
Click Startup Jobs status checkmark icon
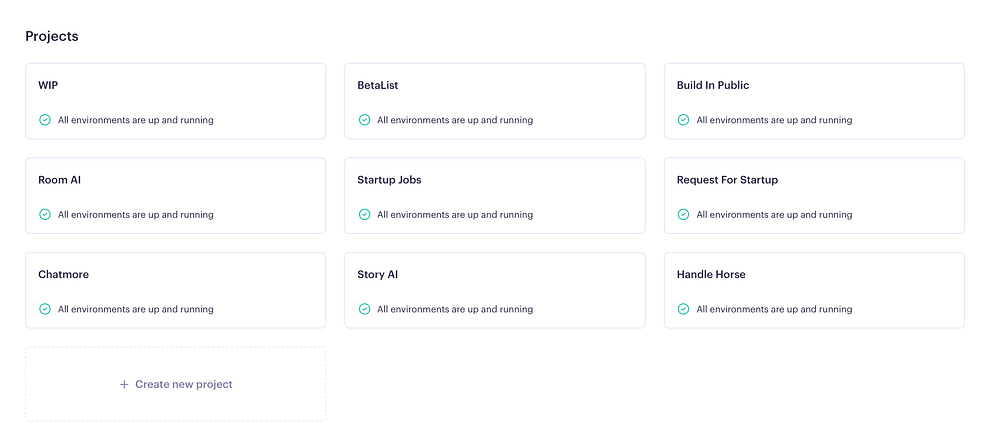364,214
